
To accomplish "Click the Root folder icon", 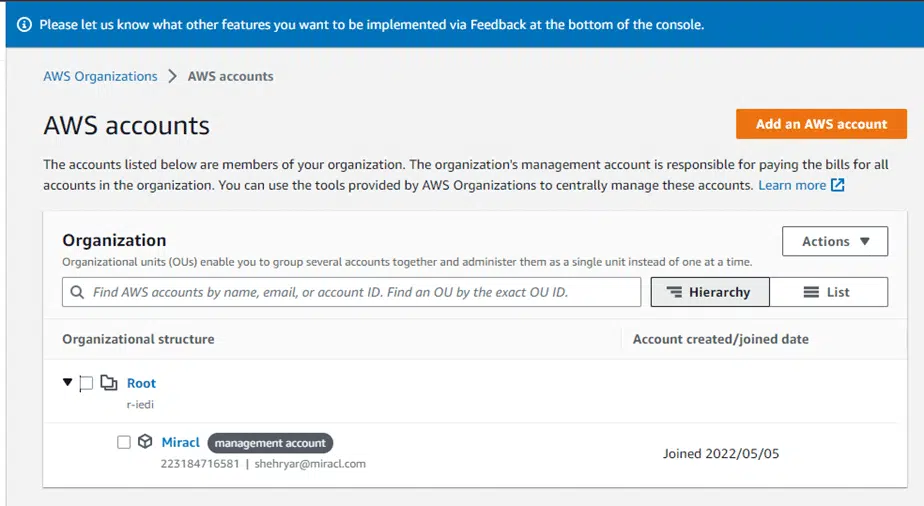I will click(x=108, y=383).
